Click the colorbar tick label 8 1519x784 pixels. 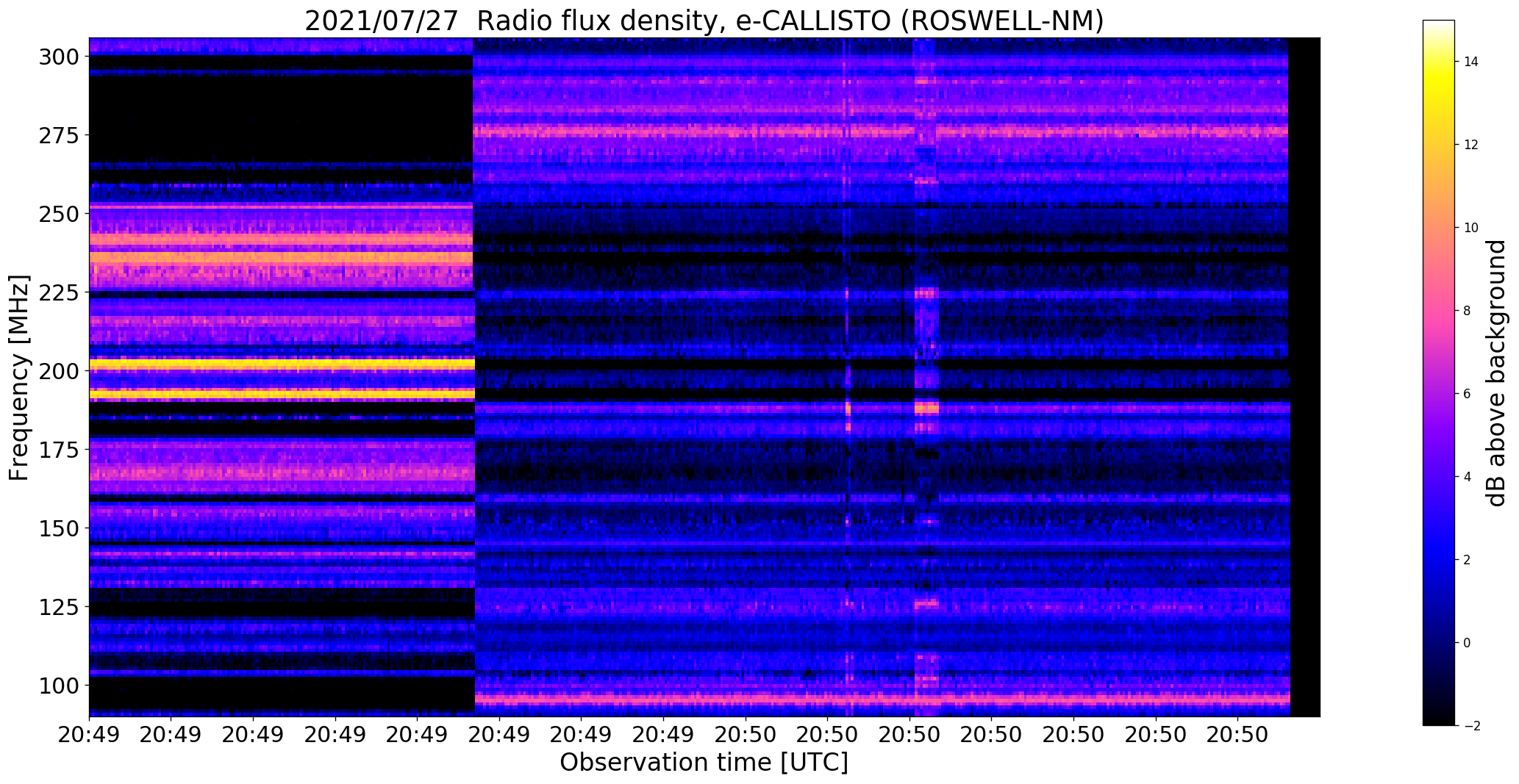(1468, 311)
